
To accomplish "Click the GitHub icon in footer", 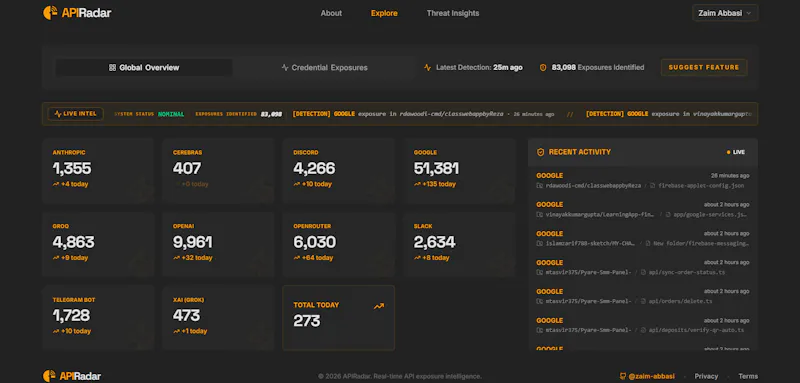I will pos(622,376).
